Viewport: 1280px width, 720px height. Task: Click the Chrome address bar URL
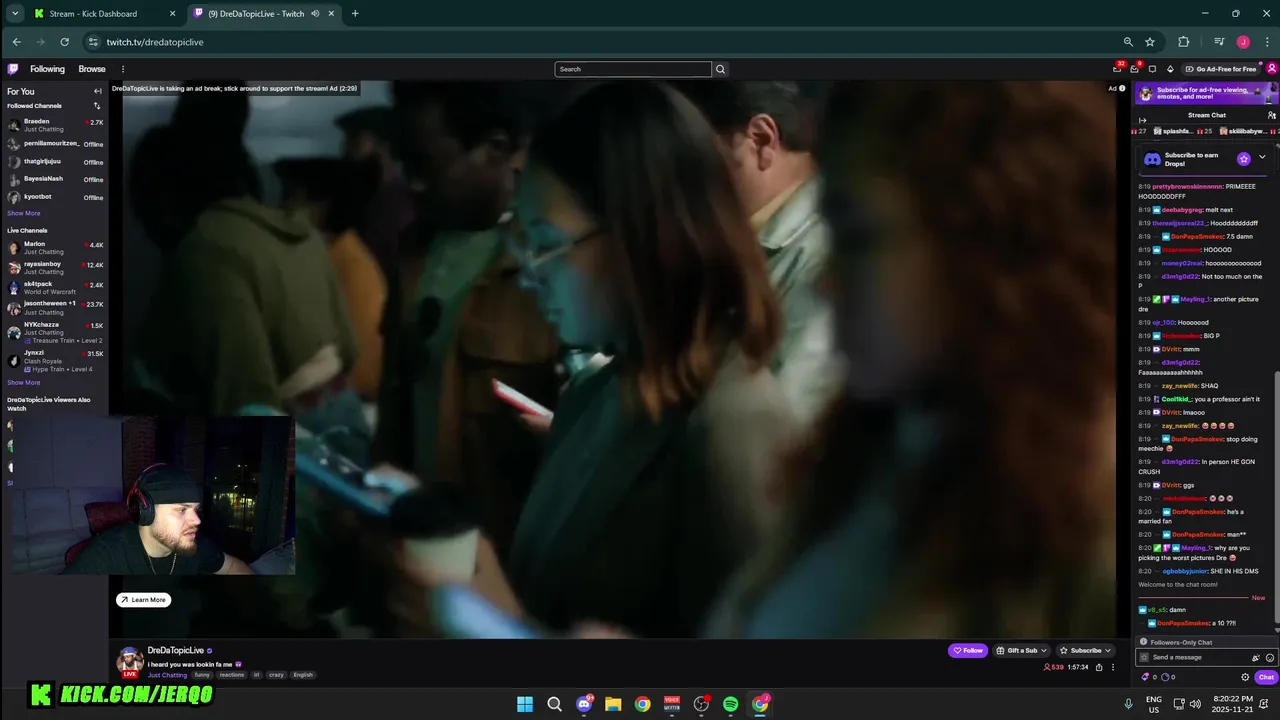coord(155,42)
